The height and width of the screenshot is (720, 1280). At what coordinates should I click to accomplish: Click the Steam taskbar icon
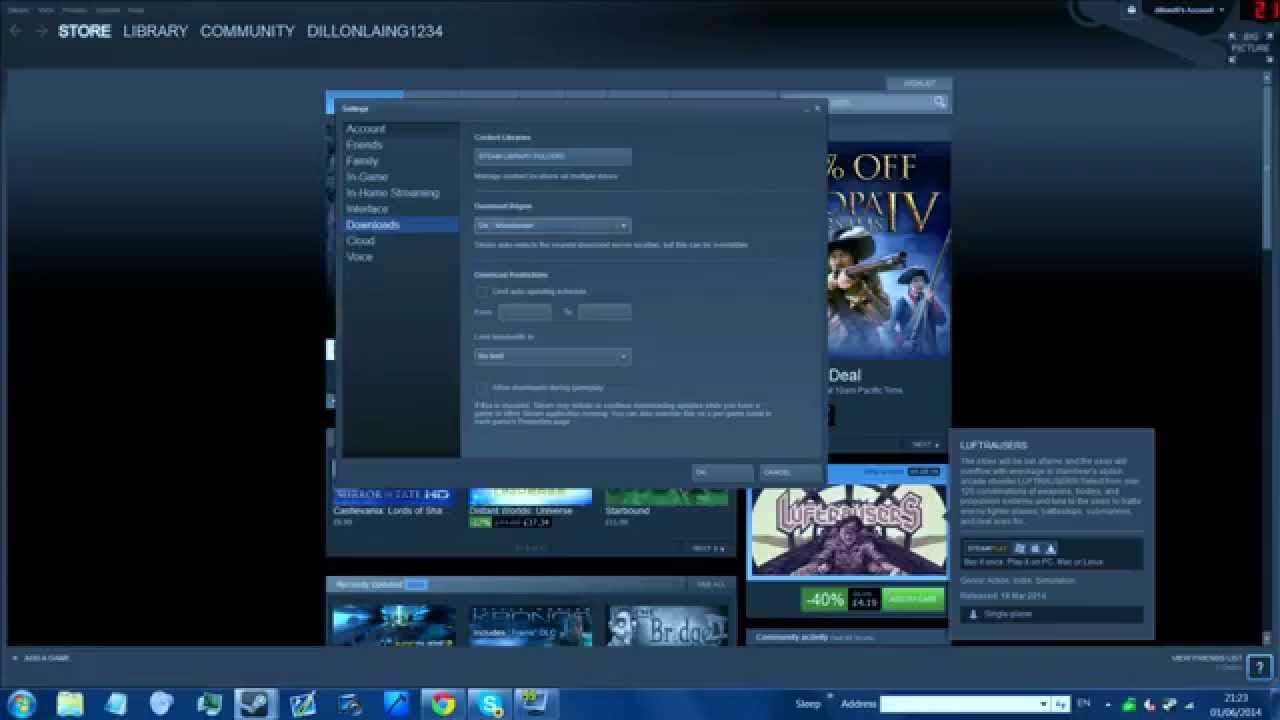pos(255,704)
